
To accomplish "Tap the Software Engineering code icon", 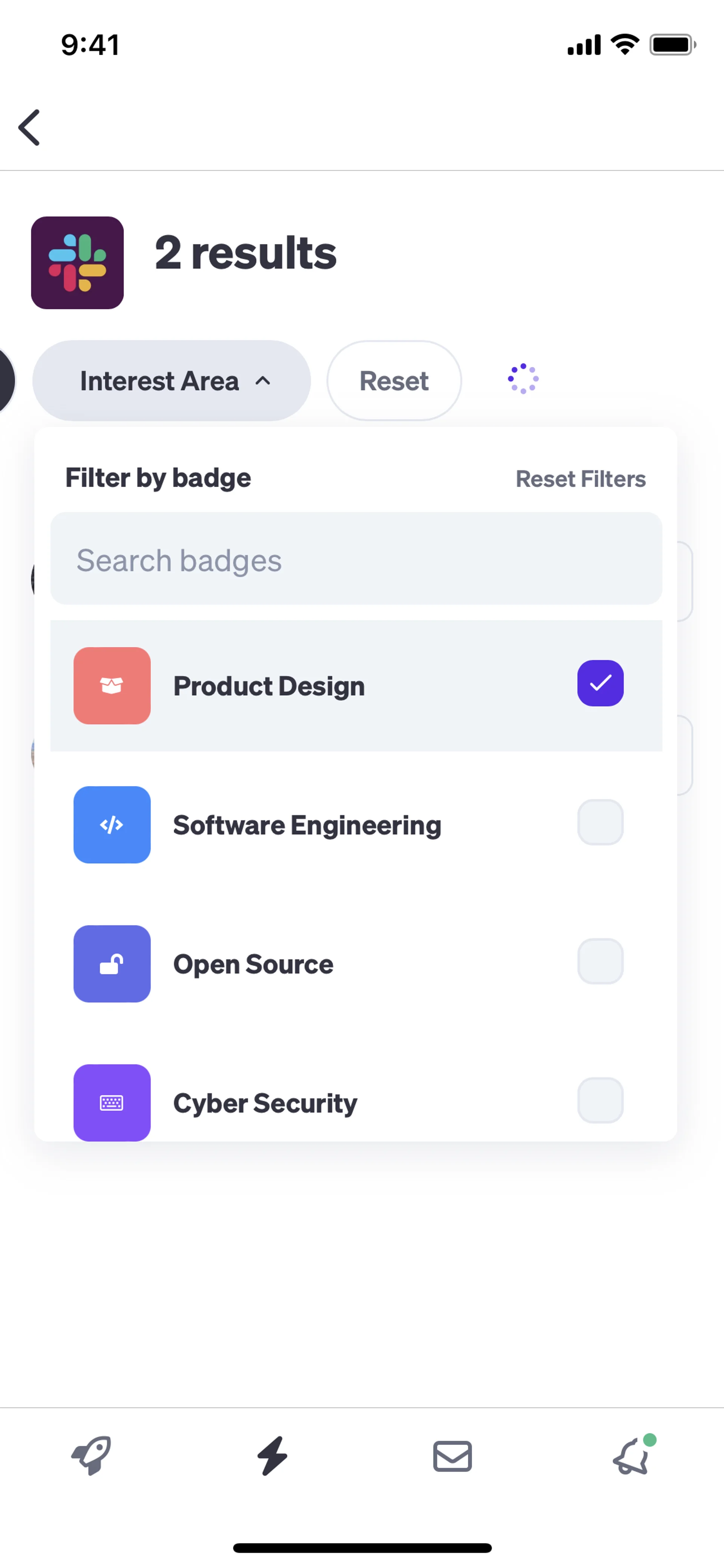I will (112, 824).
